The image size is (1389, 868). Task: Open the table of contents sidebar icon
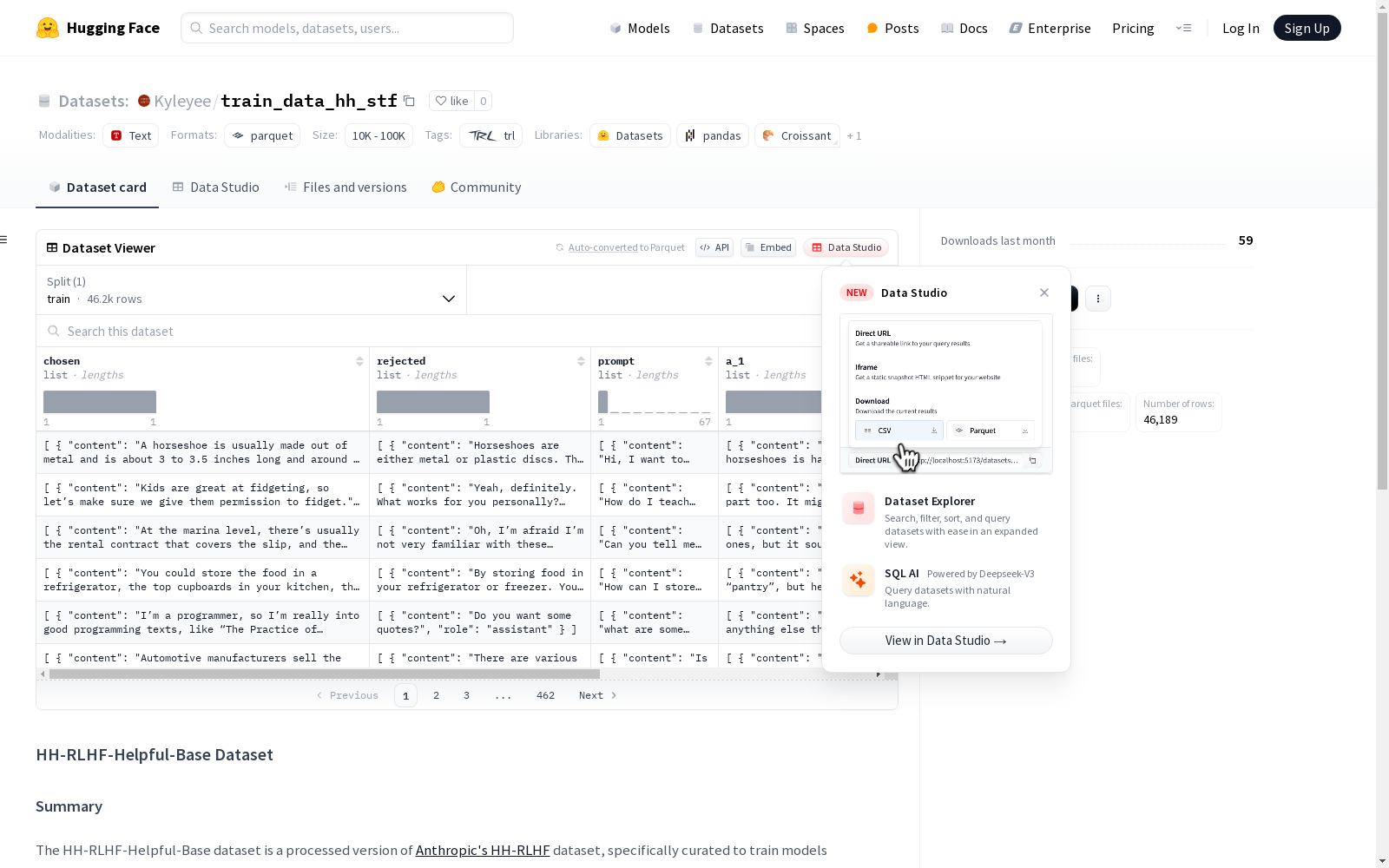tap(4, 240)
